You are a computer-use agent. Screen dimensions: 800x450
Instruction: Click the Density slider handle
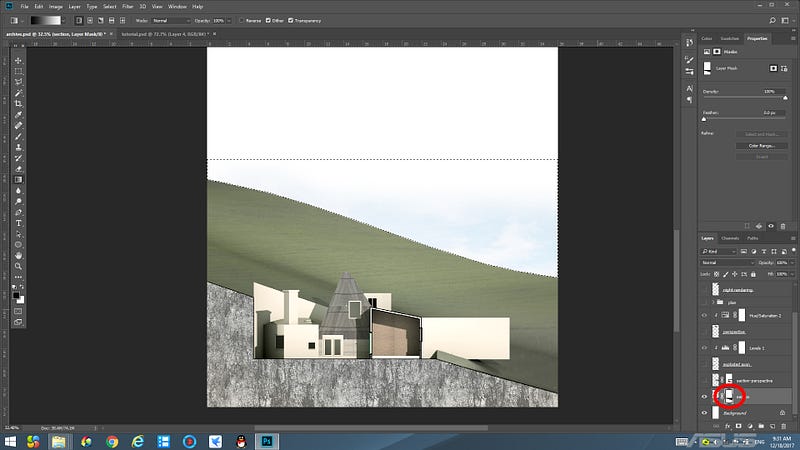(785, 98)
